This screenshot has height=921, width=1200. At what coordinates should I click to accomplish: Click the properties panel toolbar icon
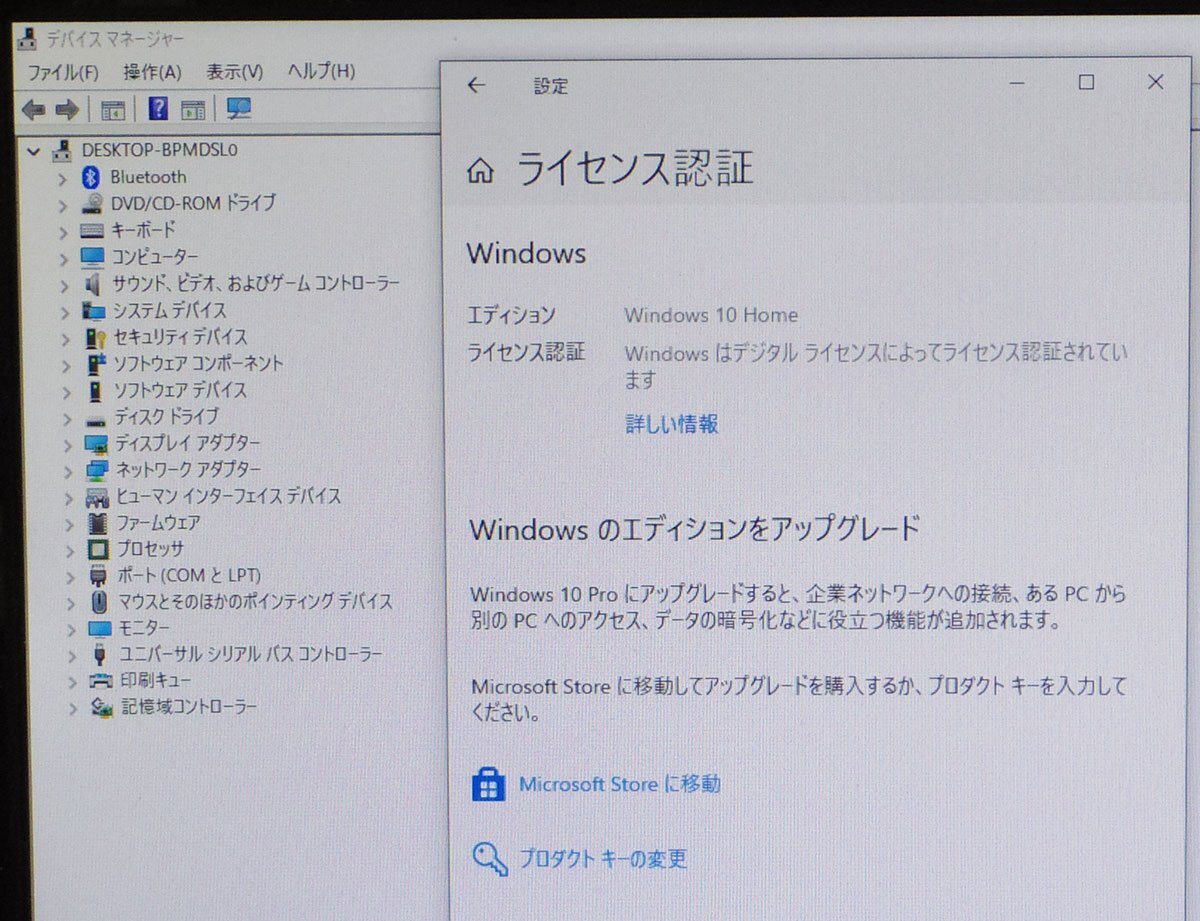click(193, 109)
